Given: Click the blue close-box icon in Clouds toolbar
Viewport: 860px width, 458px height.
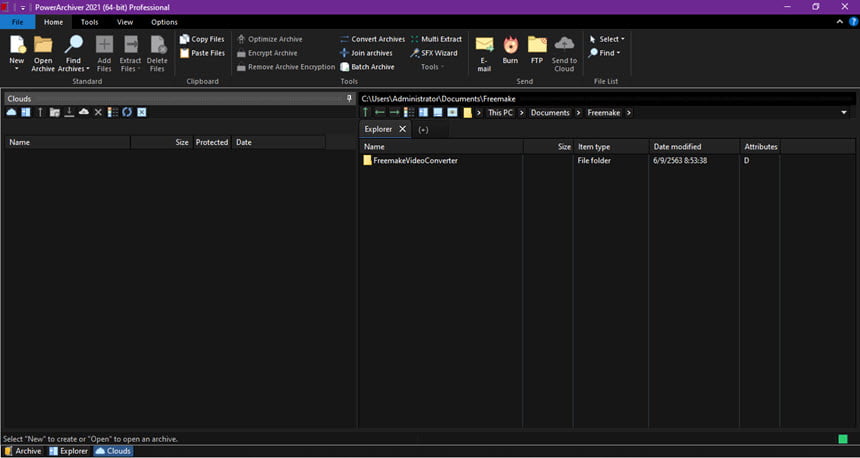Looking at the screenshot, I should (142, 112).
